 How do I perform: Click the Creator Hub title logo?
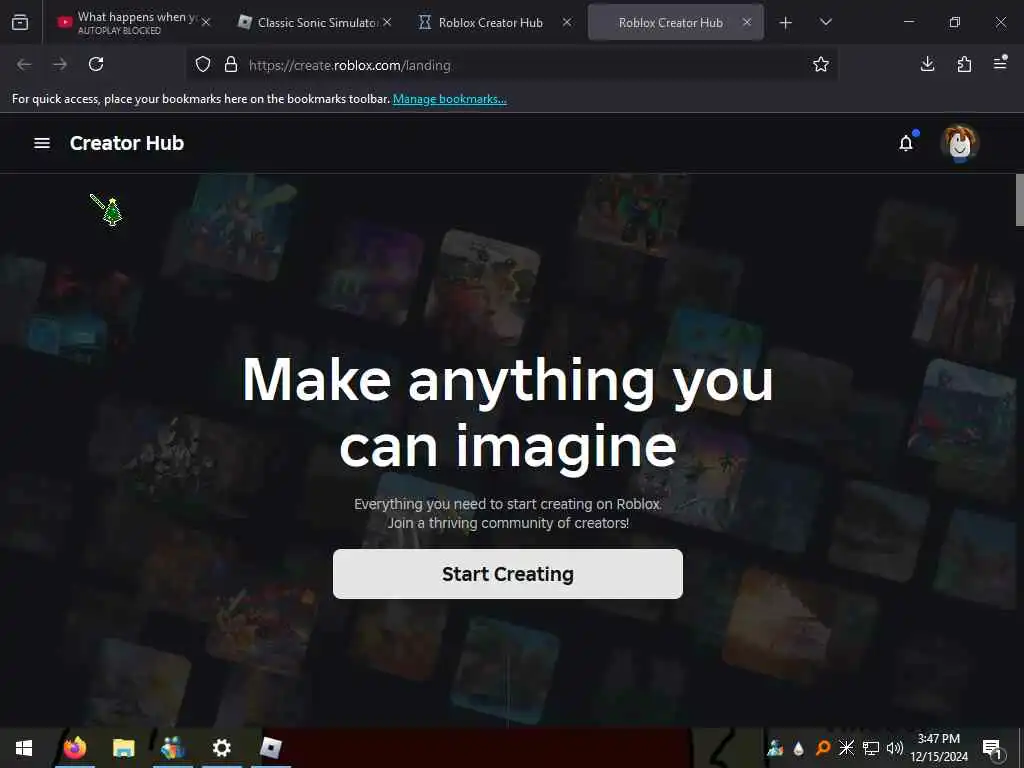pyautogui.click(x=127, y=143)
